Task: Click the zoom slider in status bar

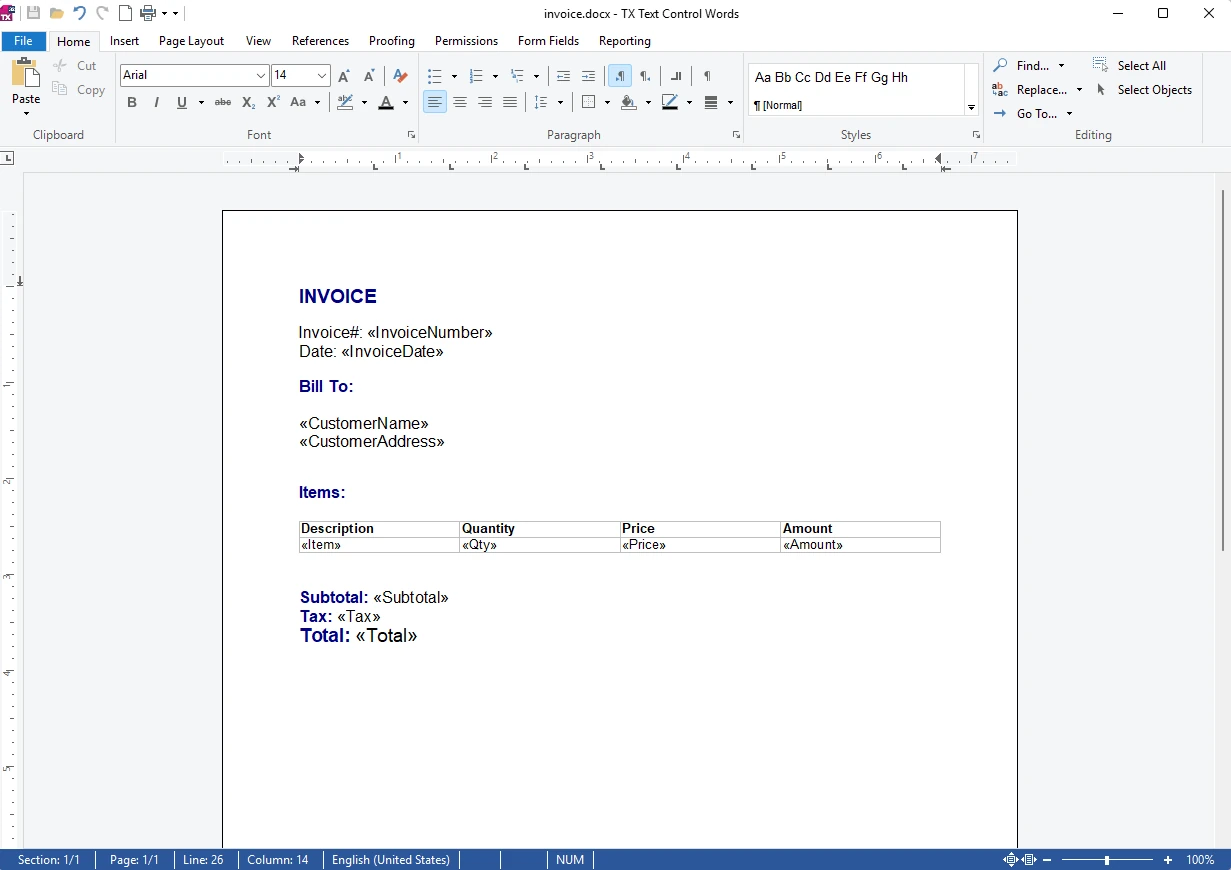Action: coord(1106,860)
